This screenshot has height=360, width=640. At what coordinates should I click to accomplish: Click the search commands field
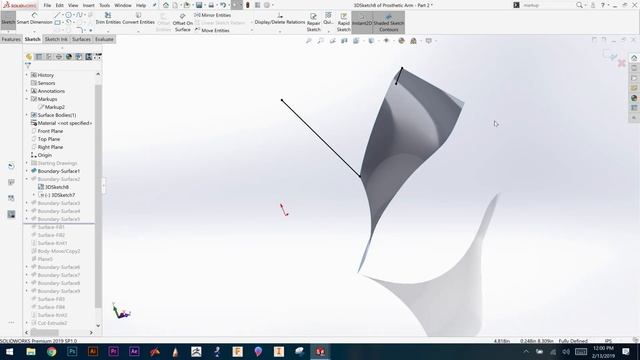[548, 5]
